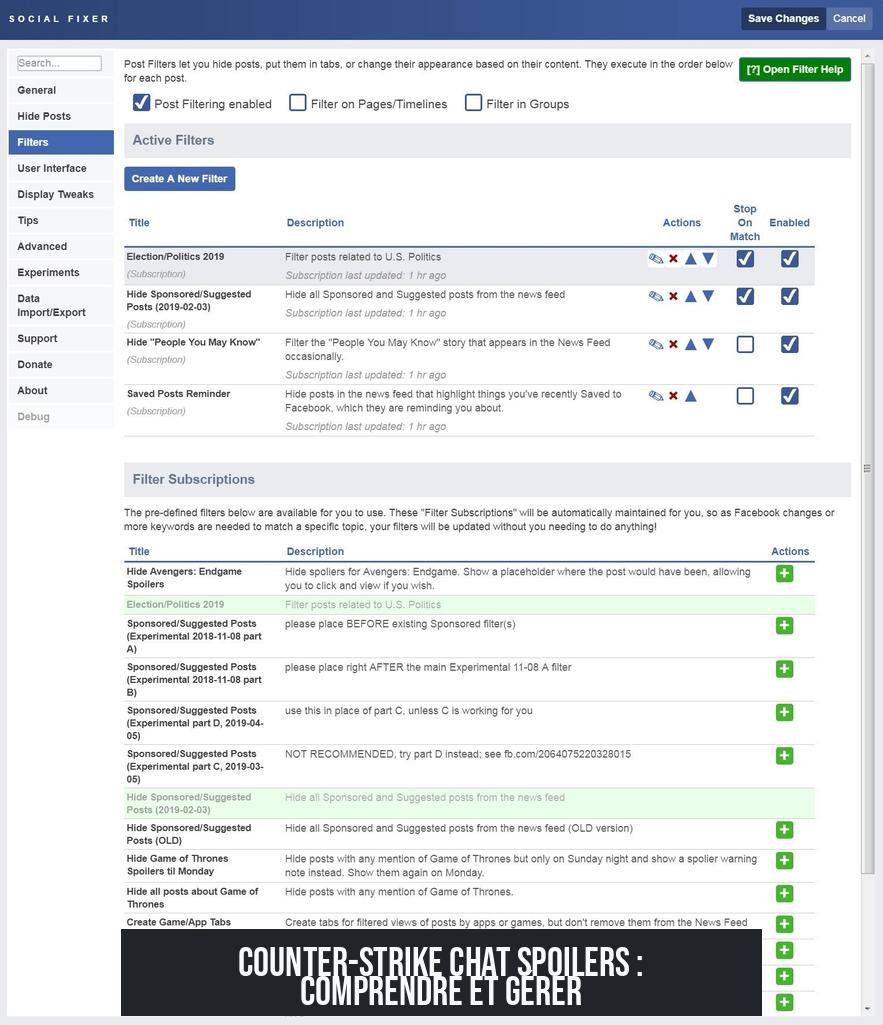Click the Save Changes button
Image resolution: width=883 pixels, height=1025 pixels.
[x=783, y=18]
